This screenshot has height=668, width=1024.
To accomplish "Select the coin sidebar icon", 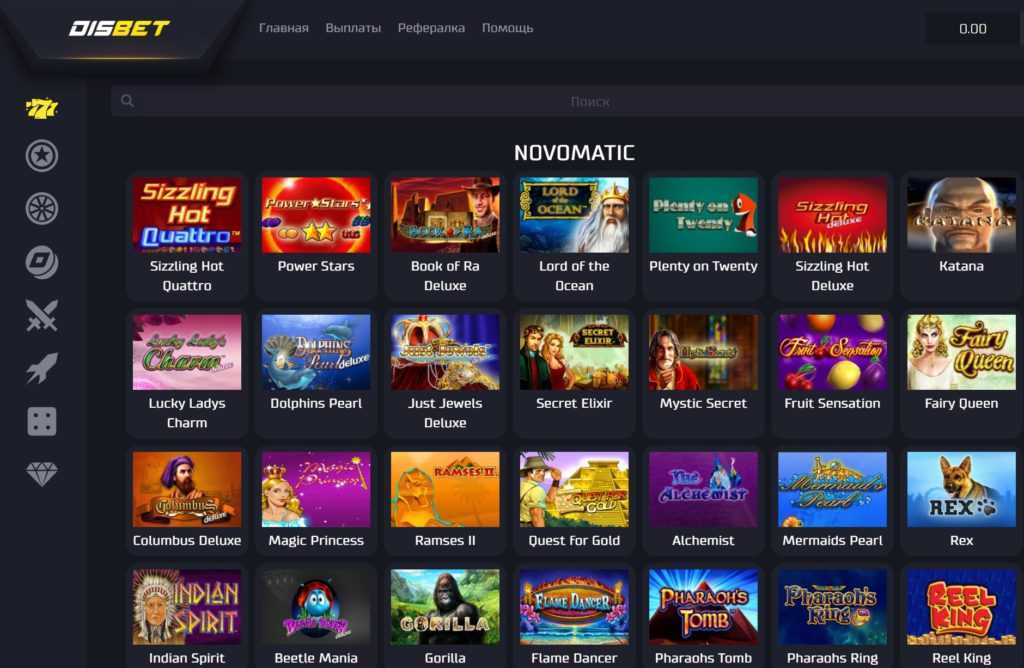I will (x=42, y=262).
